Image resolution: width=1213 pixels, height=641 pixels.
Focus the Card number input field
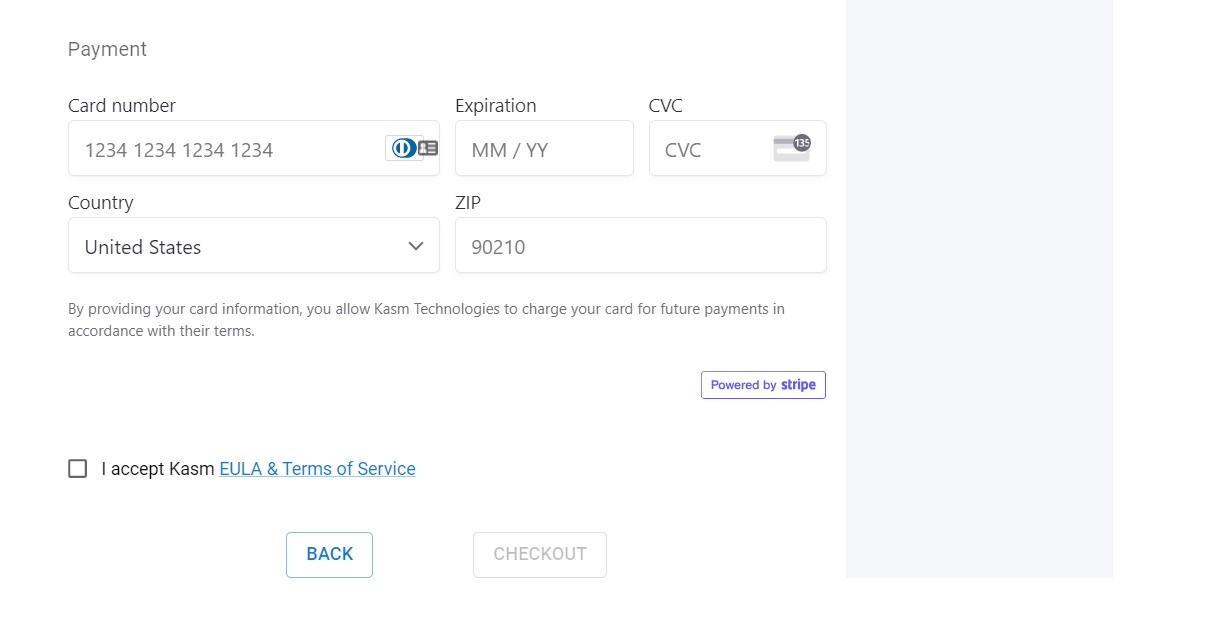225,149
